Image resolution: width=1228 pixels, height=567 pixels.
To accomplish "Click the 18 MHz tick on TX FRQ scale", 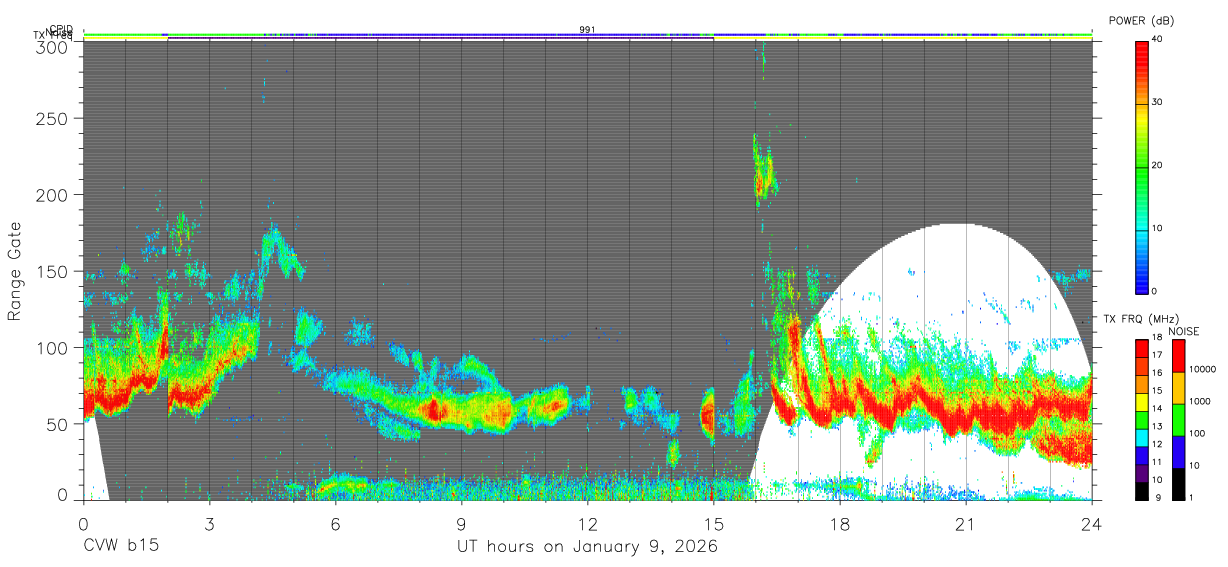I will coord(1157,339).
